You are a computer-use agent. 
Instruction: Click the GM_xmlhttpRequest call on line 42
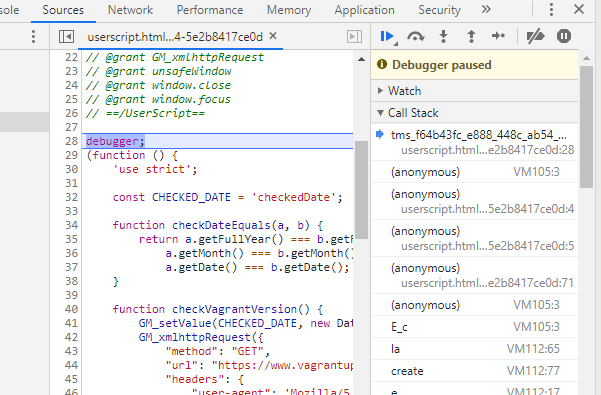195,337
